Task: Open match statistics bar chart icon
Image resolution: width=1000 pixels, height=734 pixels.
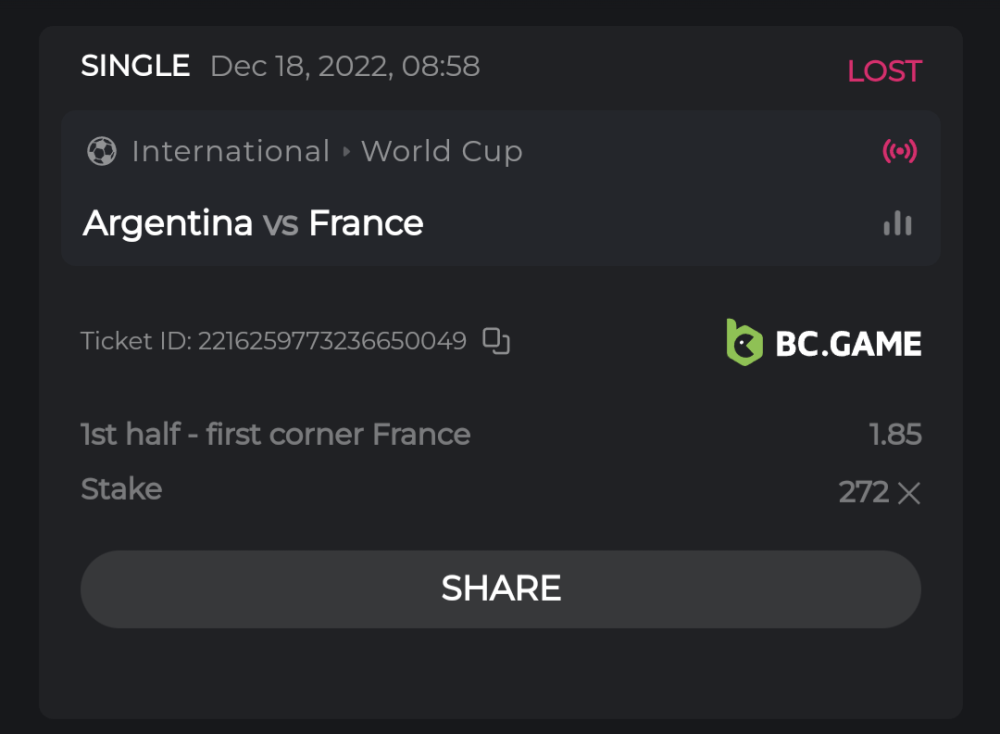Action: click(x=898, y=223)
